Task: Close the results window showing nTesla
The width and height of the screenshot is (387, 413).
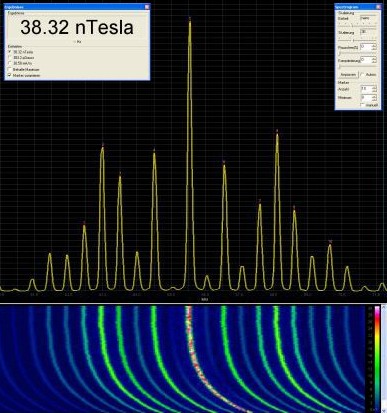Action: coord(147,7)
